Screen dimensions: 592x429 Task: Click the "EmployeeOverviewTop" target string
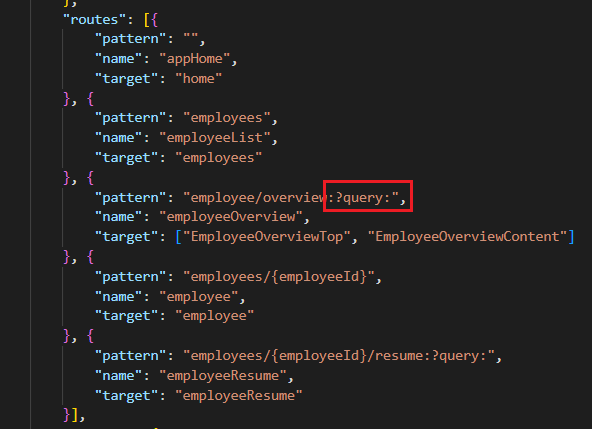[267, 237]
